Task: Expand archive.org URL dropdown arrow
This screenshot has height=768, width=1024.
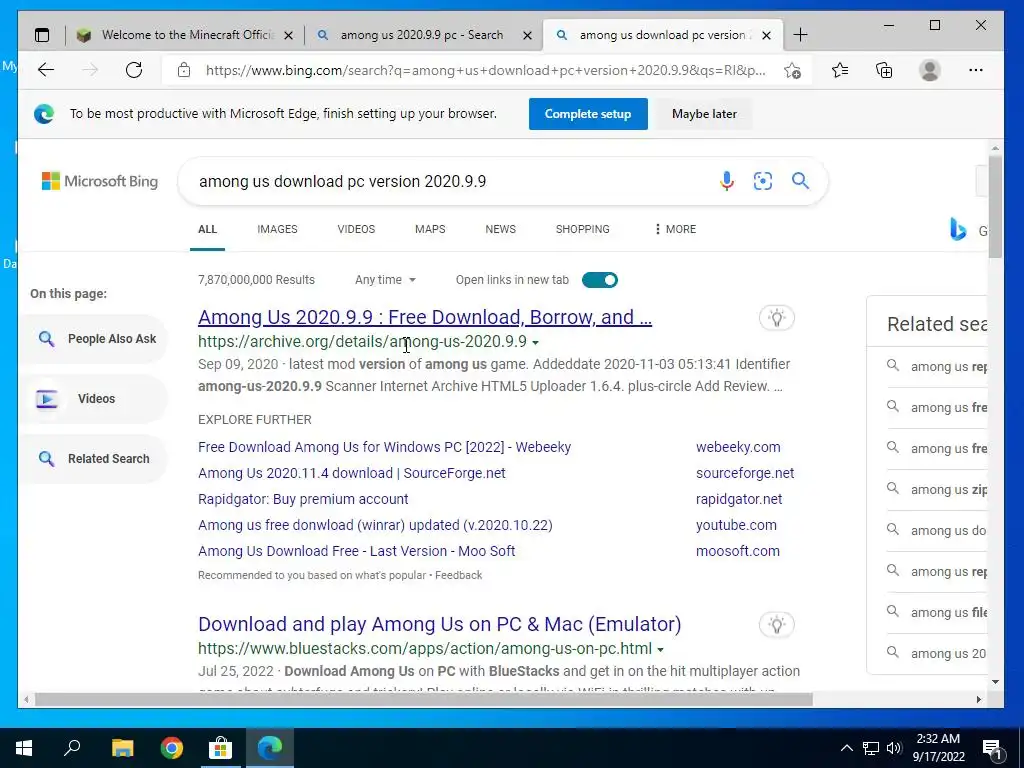Action: tap(536, 343)
